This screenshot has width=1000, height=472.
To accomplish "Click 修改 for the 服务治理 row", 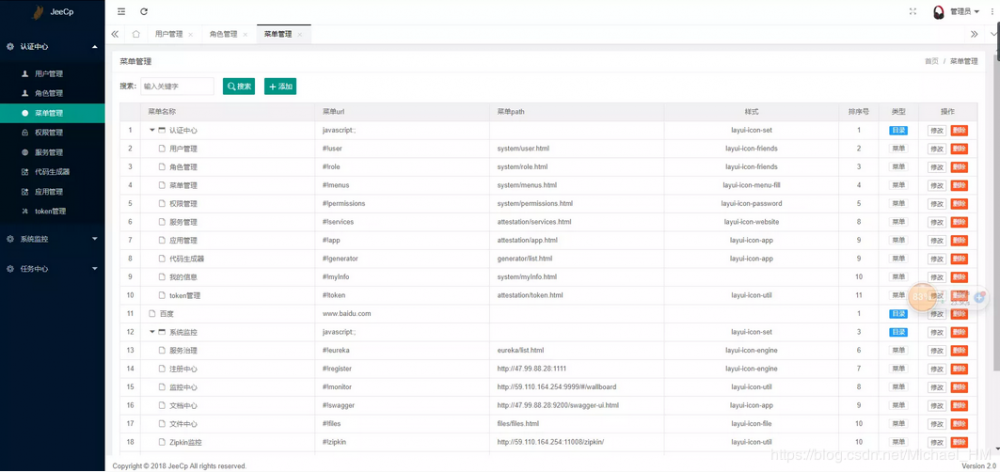I will tap(936, 351).
